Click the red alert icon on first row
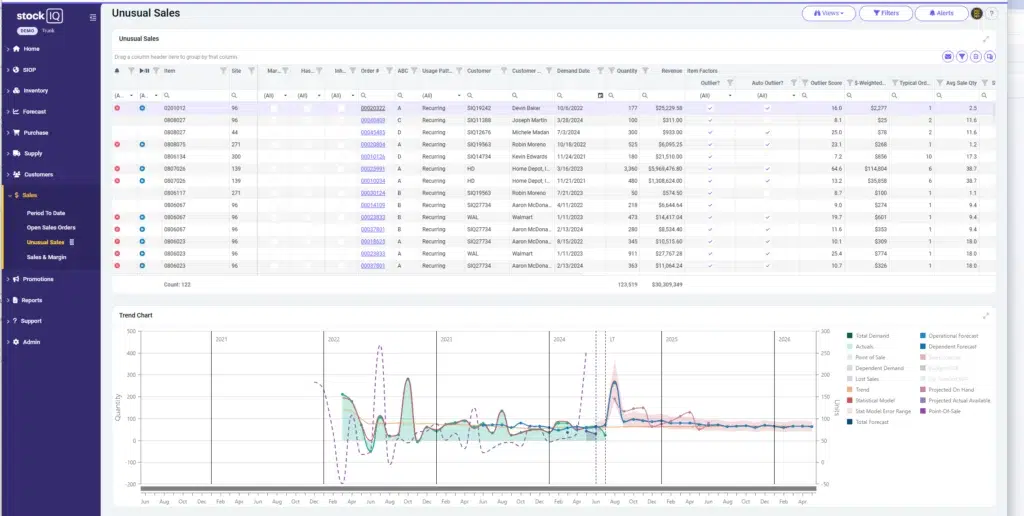 tap(118, 108)
